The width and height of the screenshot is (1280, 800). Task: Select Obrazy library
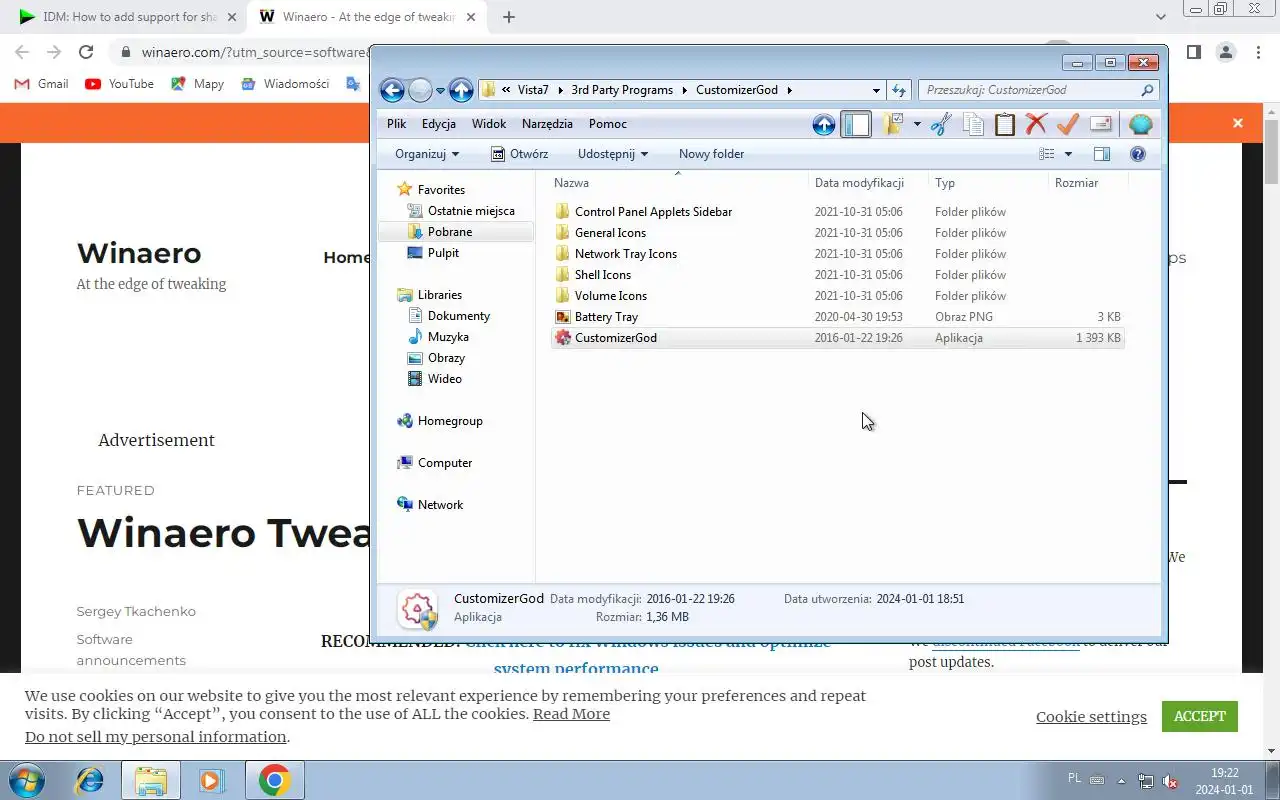(x=446, y=358)
